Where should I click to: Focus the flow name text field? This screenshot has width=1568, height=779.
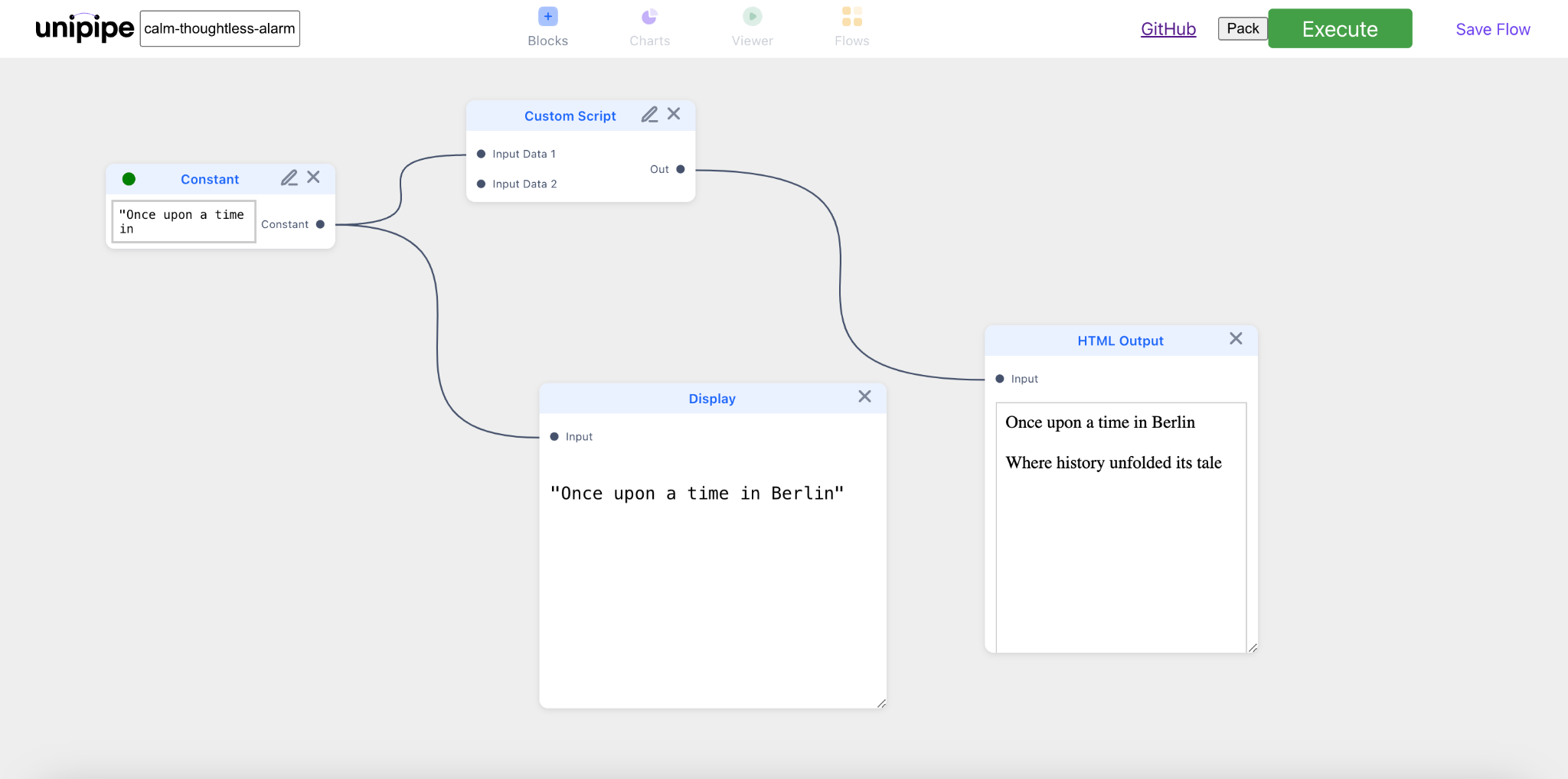point(220,29)
